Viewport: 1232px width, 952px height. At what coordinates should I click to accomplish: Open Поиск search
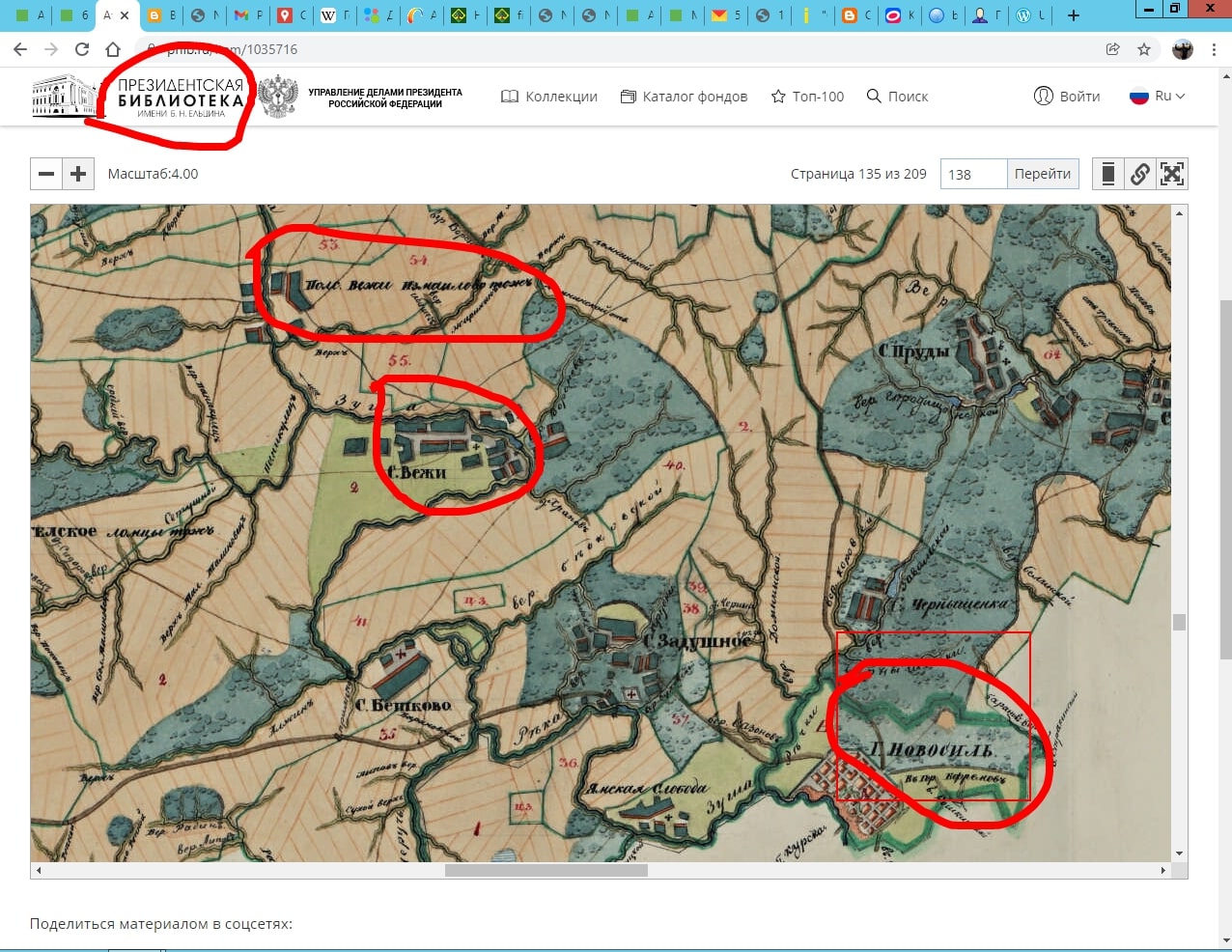tap(897, 97)
